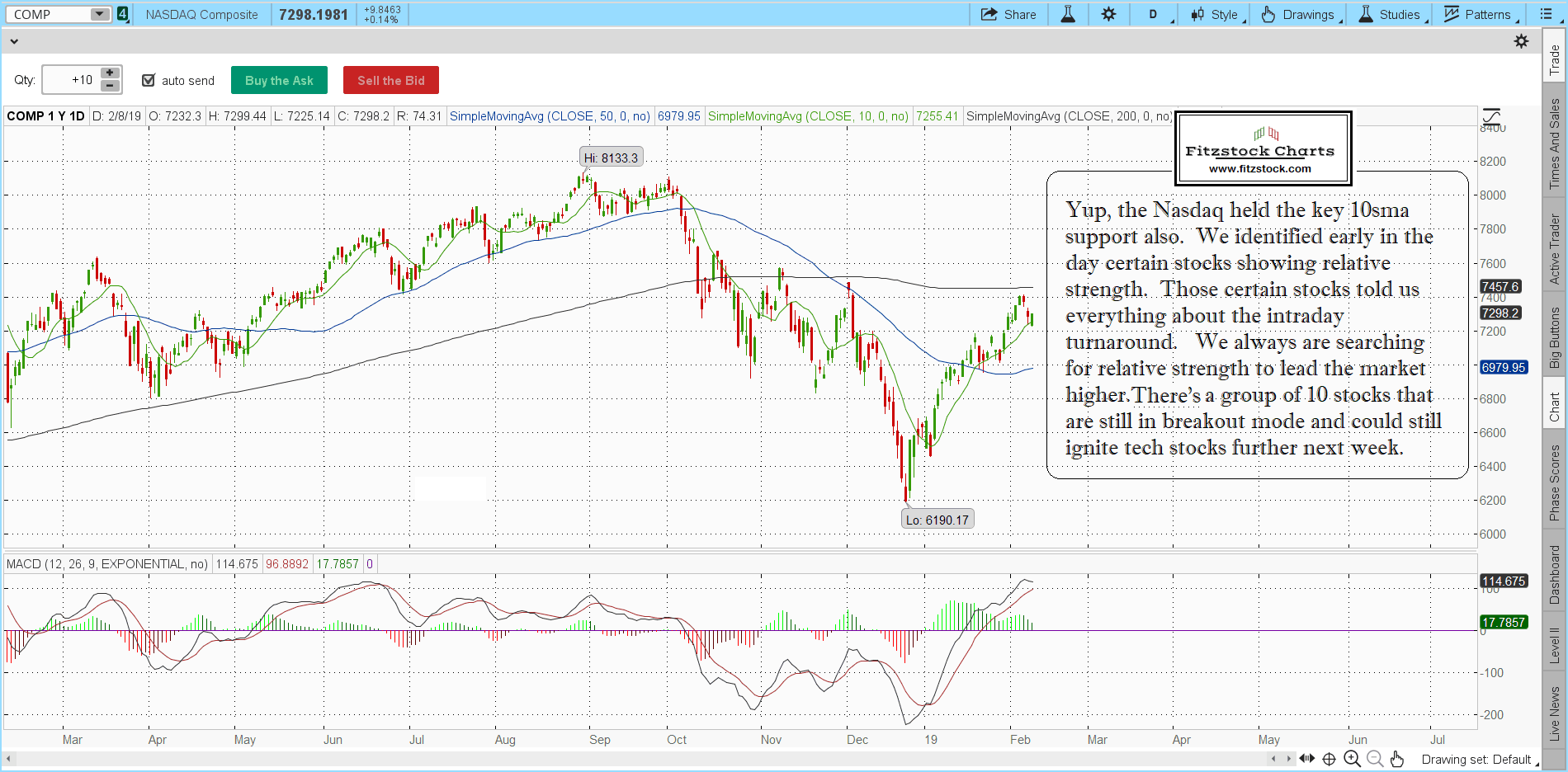Click the expand/compress time axis arrows icon
1568x772 pixels.
tap(1306, 759)
